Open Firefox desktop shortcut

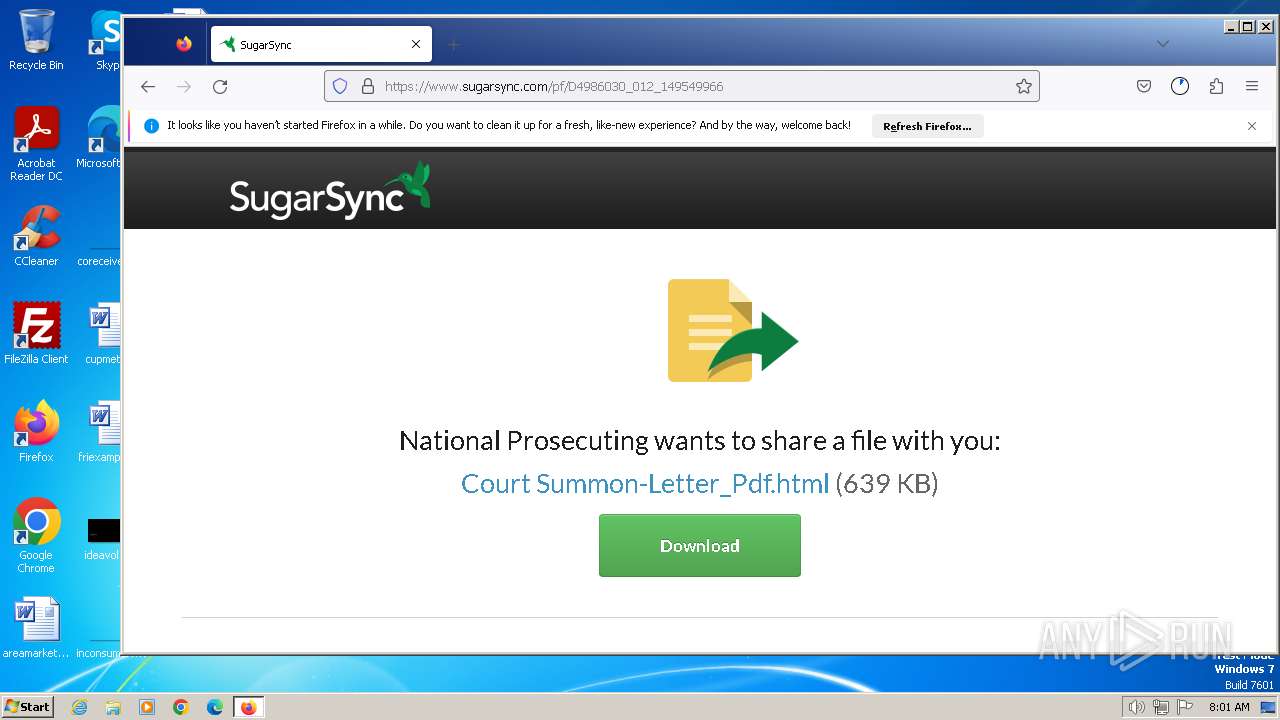click(36, 432)
